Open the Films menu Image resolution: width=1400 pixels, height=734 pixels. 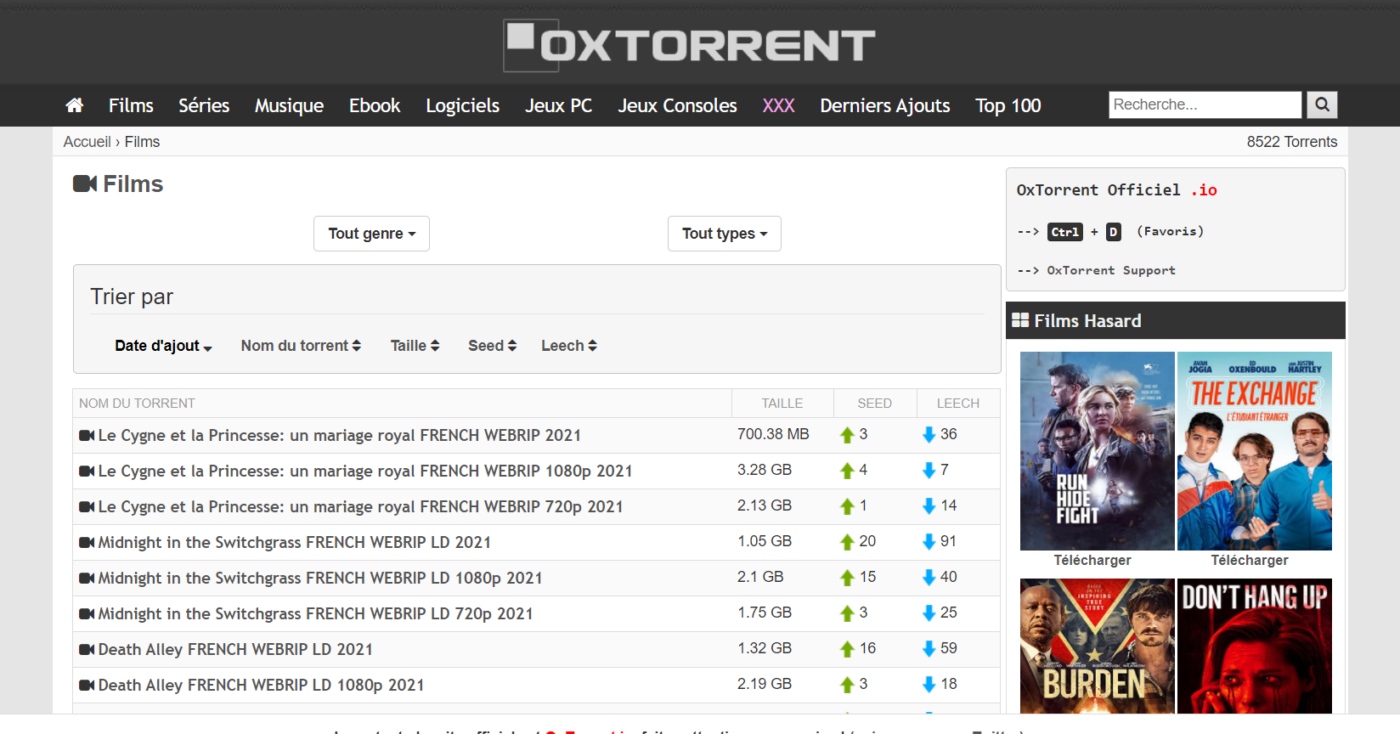point(131,105)
